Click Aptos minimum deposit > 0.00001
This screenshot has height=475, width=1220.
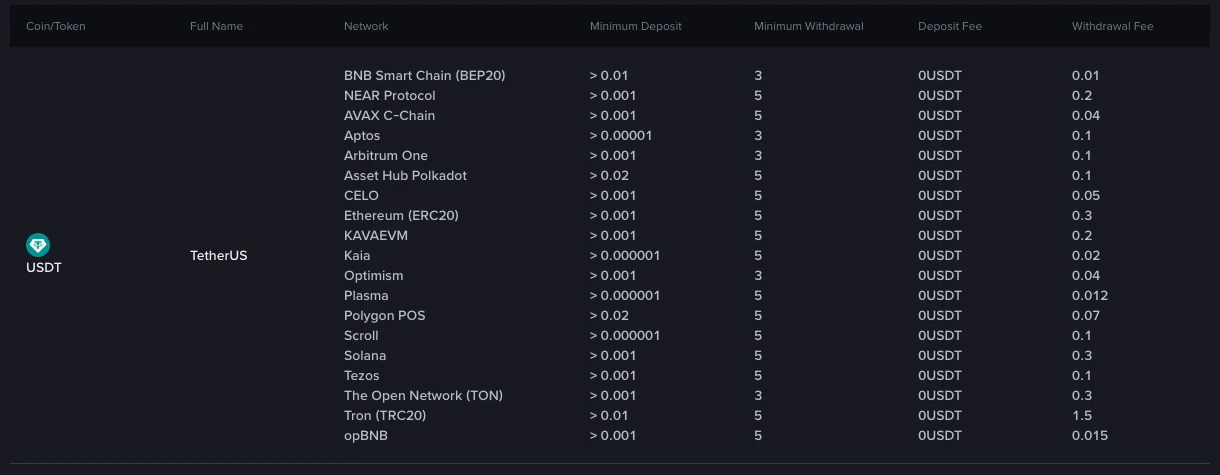(621, 136)
